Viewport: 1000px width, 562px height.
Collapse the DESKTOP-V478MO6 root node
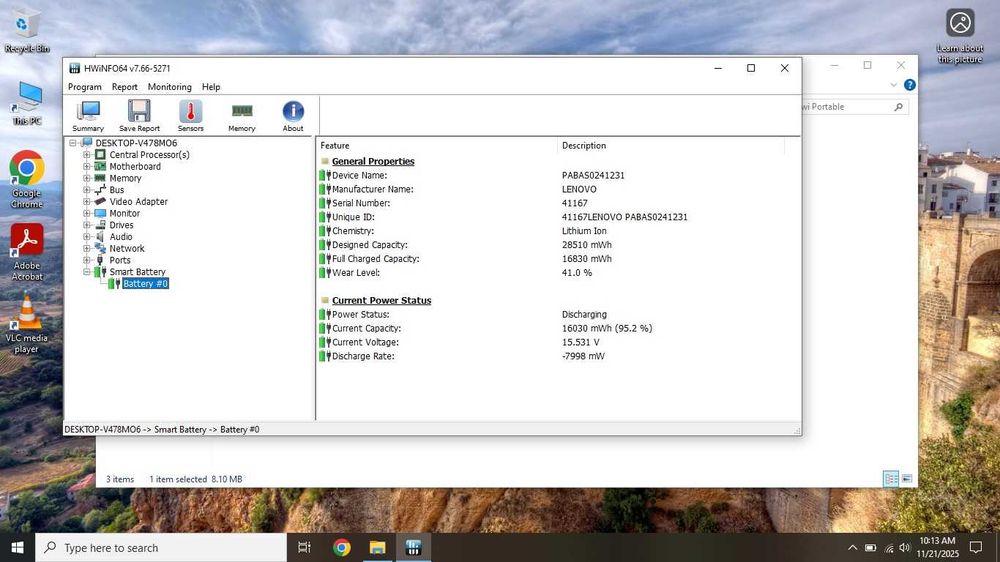coord(73,143)
